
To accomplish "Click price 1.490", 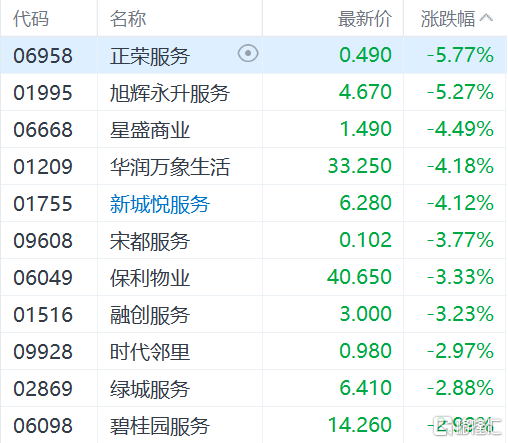I will pos(366,129).
